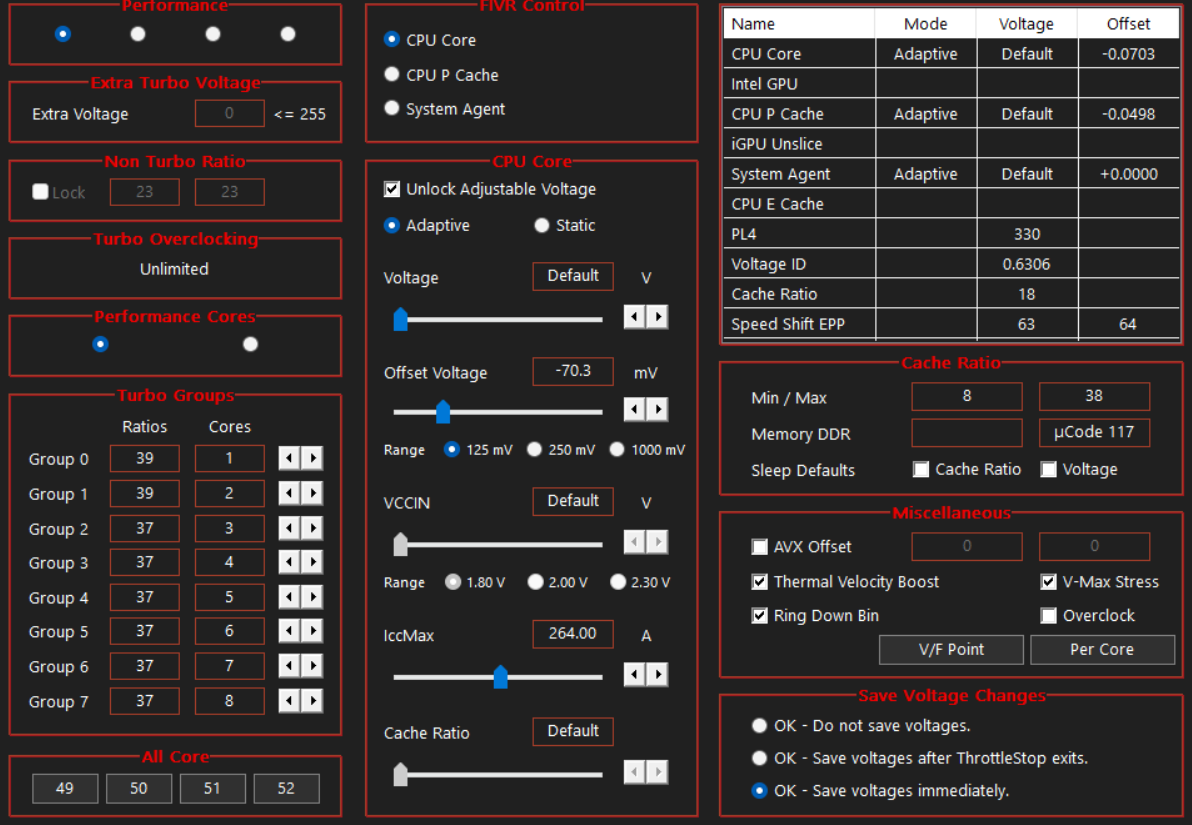
Task: Decrease Group 5 ratio with left arrow
Action: click(289, 632)
